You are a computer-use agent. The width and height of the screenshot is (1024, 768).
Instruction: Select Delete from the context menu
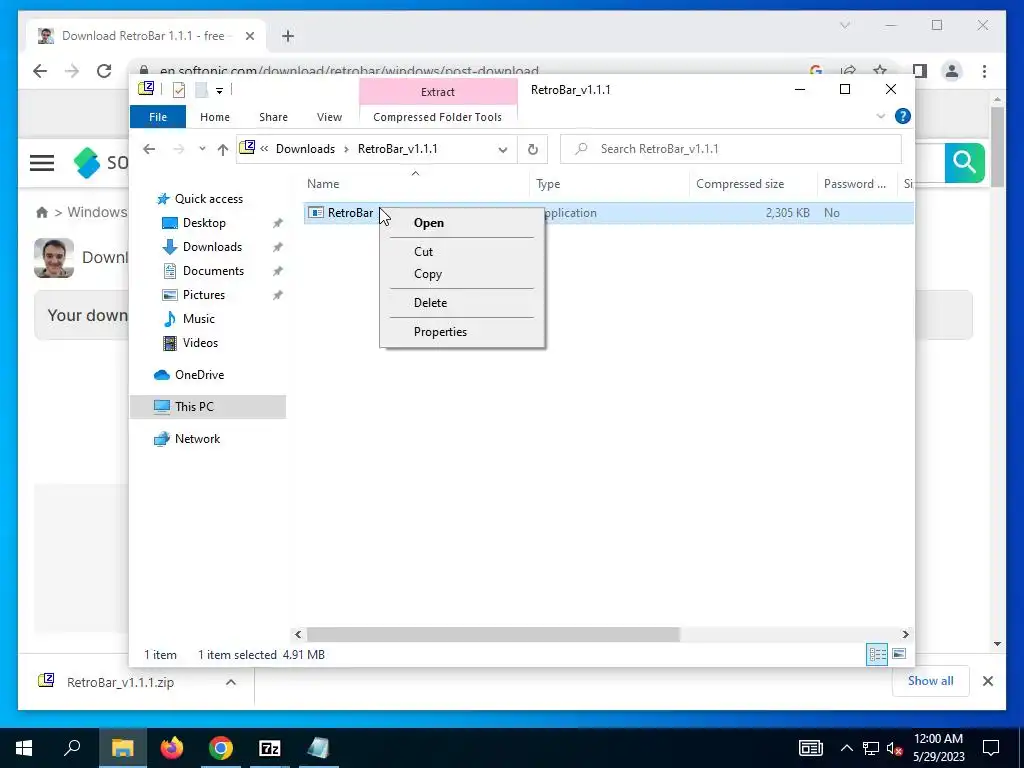point(430,303)
